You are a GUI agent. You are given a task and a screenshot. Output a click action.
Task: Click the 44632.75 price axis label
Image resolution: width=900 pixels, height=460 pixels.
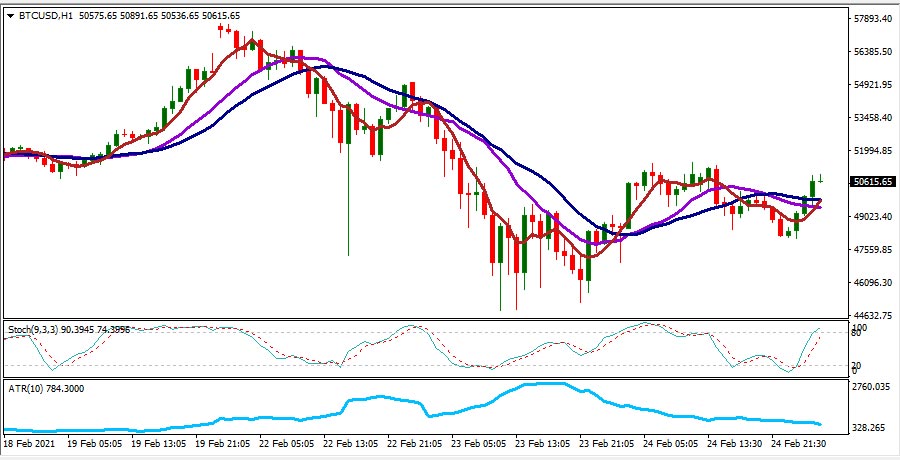[871, 316]
